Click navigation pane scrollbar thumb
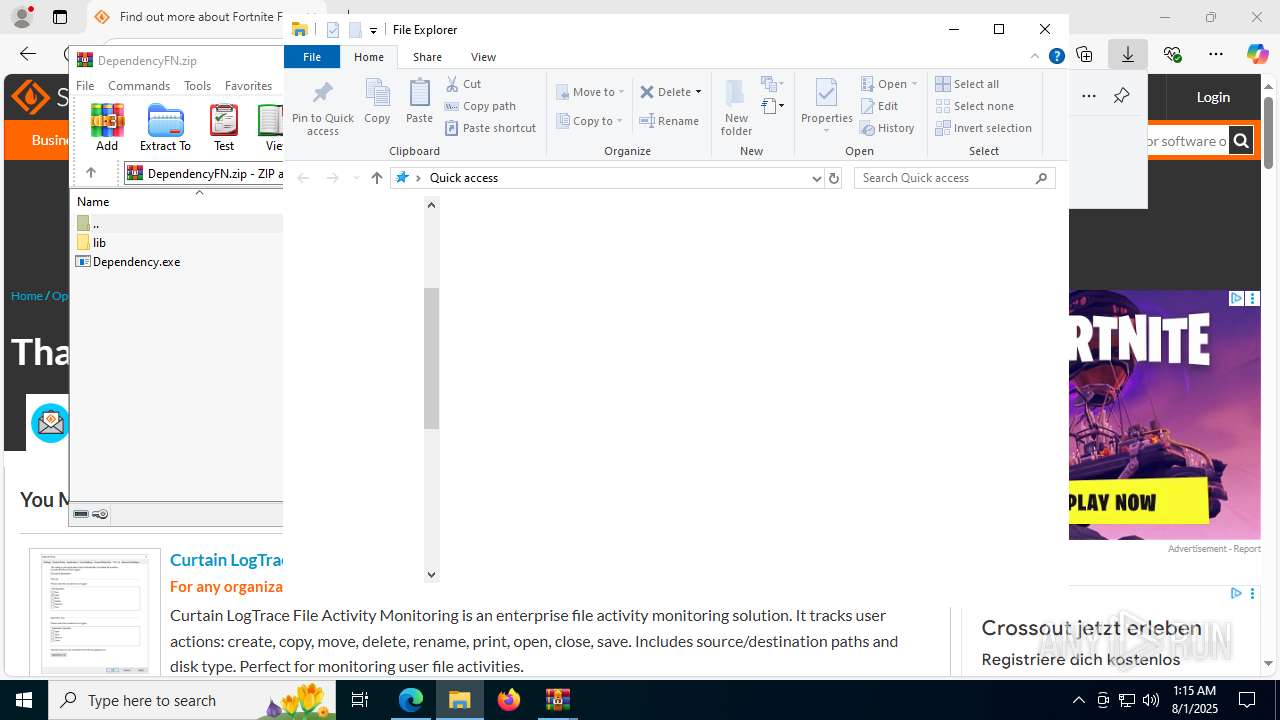 (431, 359)
